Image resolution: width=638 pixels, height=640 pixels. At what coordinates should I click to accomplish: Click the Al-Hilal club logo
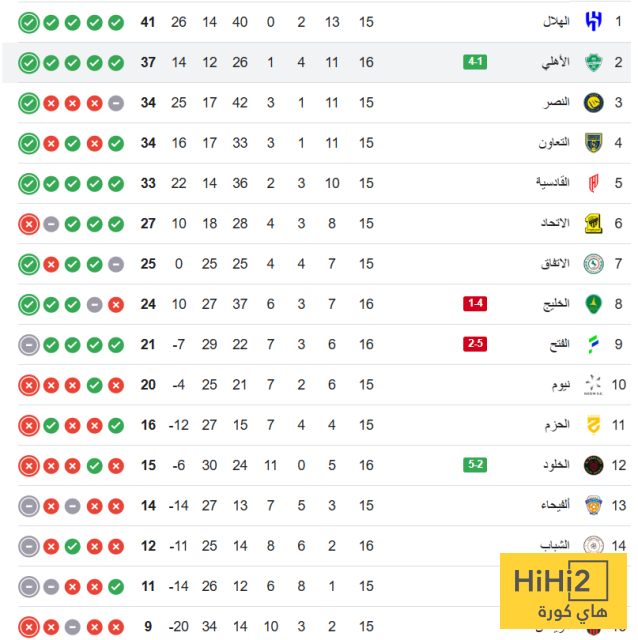tap(594, 22)
